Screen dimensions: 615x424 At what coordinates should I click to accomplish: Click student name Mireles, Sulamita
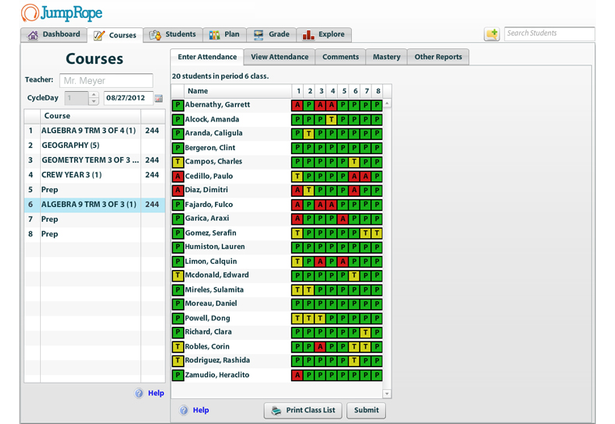coord(214,290)
